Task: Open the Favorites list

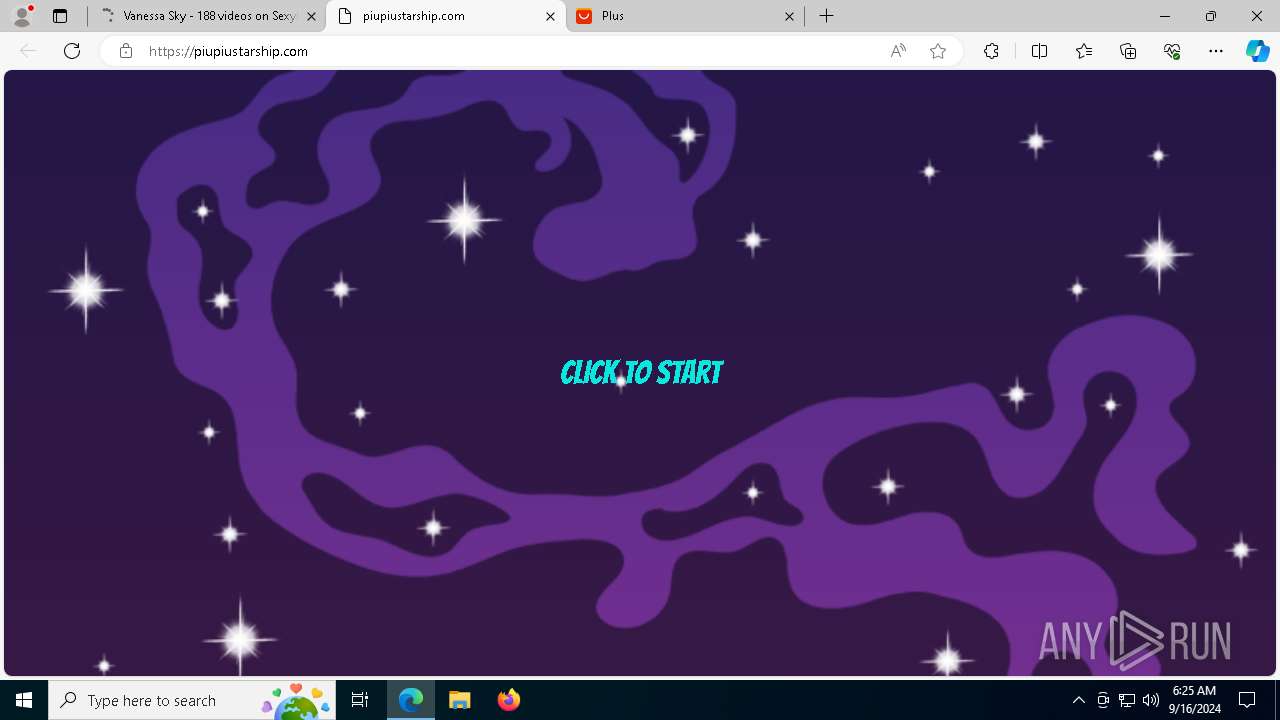Action: coord(1084,51)
